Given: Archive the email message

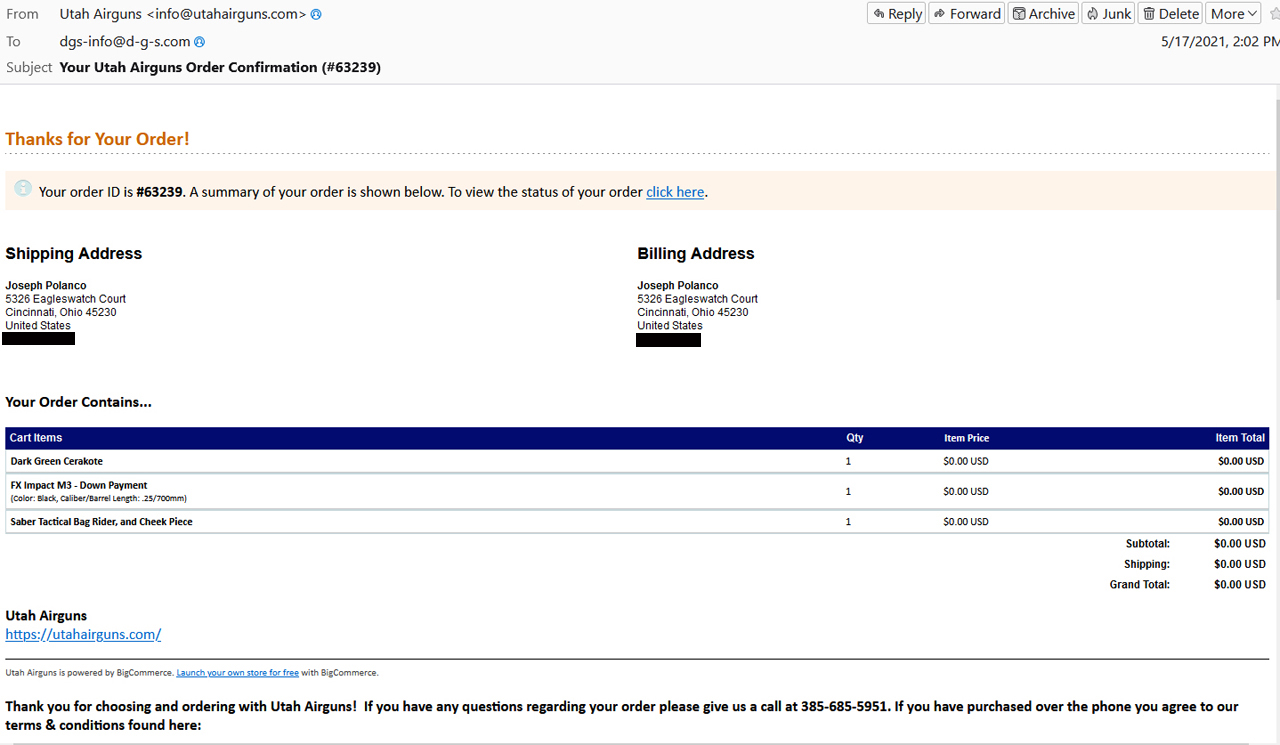Looking at the screenshot, I should (1043, 13).
